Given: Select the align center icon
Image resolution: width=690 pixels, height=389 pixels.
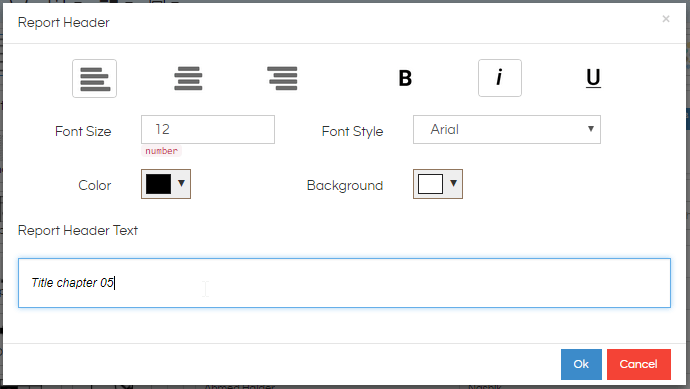Looking at the screenshot, I should point(188,79).
